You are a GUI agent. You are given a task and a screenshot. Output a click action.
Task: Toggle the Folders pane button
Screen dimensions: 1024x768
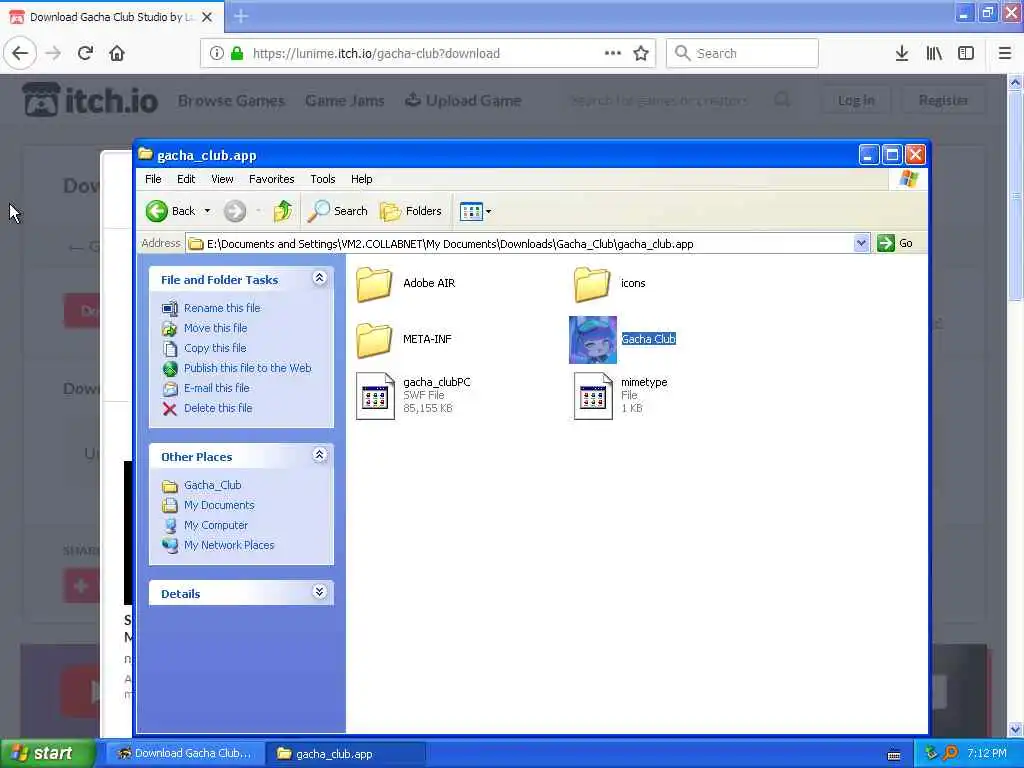(411, 211)
